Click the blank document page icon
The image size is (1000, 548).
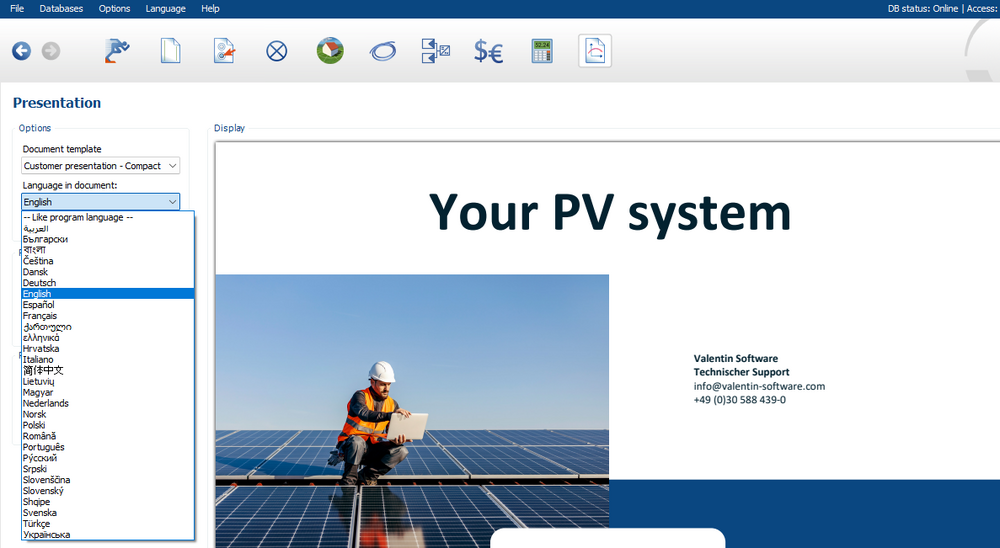click(x=171, y=51)
